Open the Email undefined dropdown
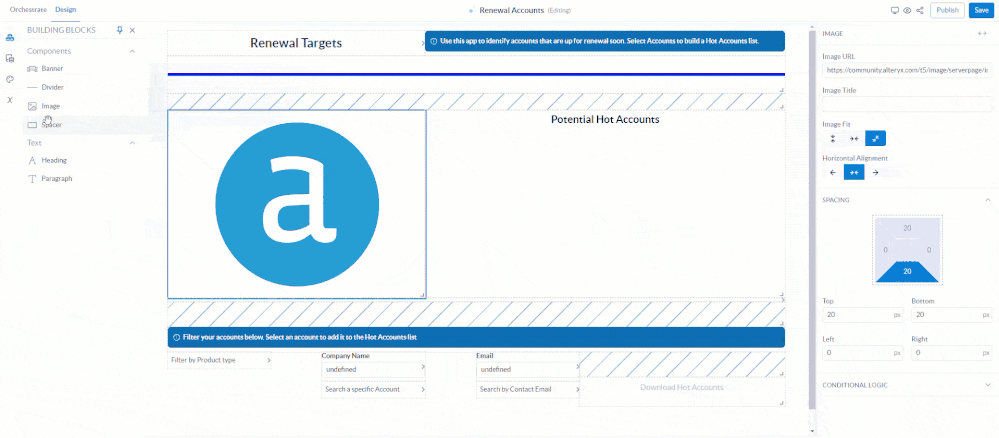 pos(528,369)
